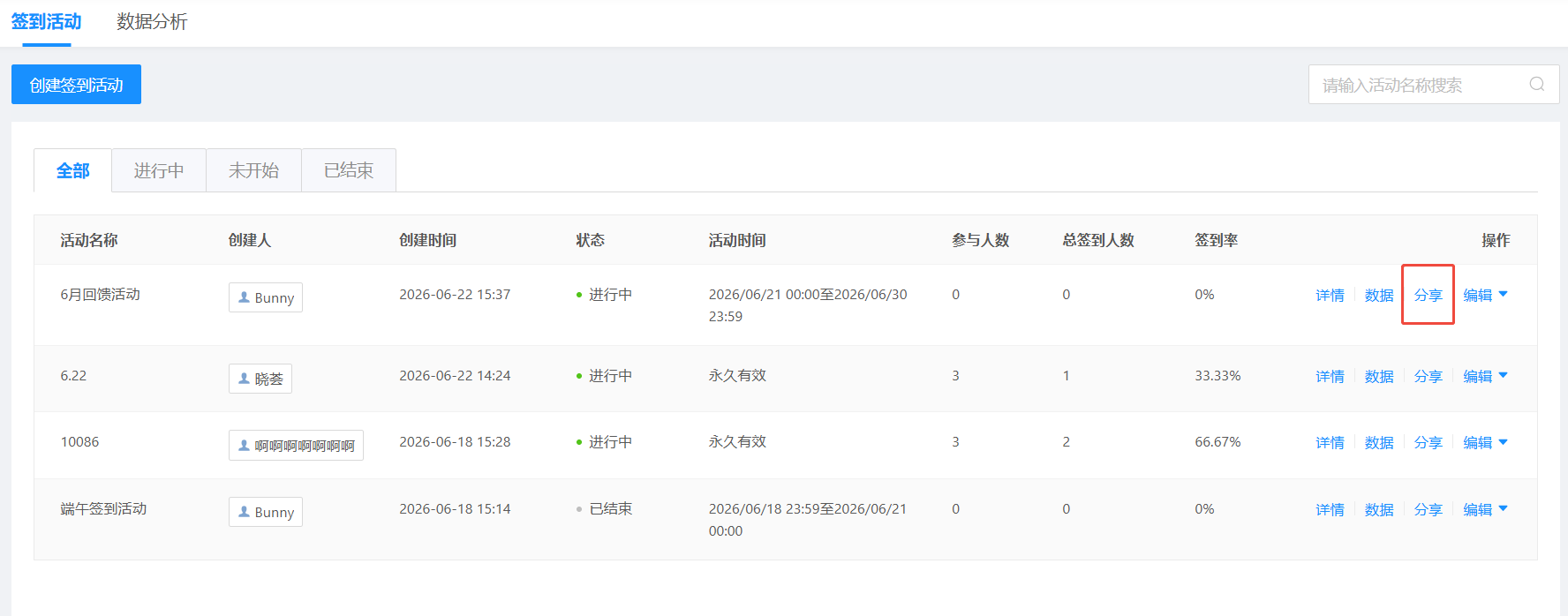Open 详情 for 10086 activity
Viewport: 1568px width, 616px height.
(1330, 442)
